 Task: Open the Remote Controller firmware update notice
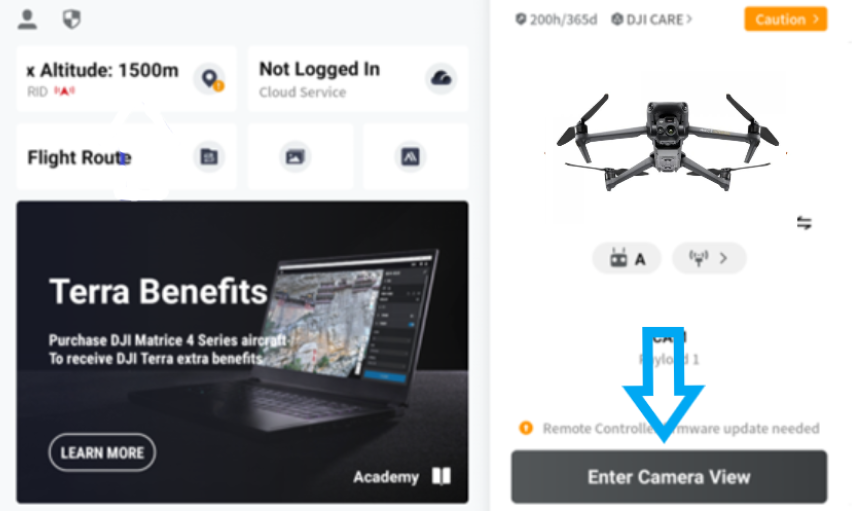(669, 428)
